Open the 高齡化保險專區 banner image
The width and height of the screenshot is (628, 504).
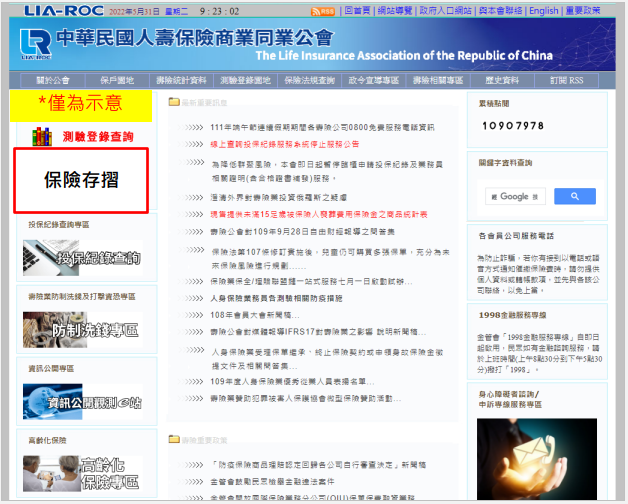[x=83, y=474]
